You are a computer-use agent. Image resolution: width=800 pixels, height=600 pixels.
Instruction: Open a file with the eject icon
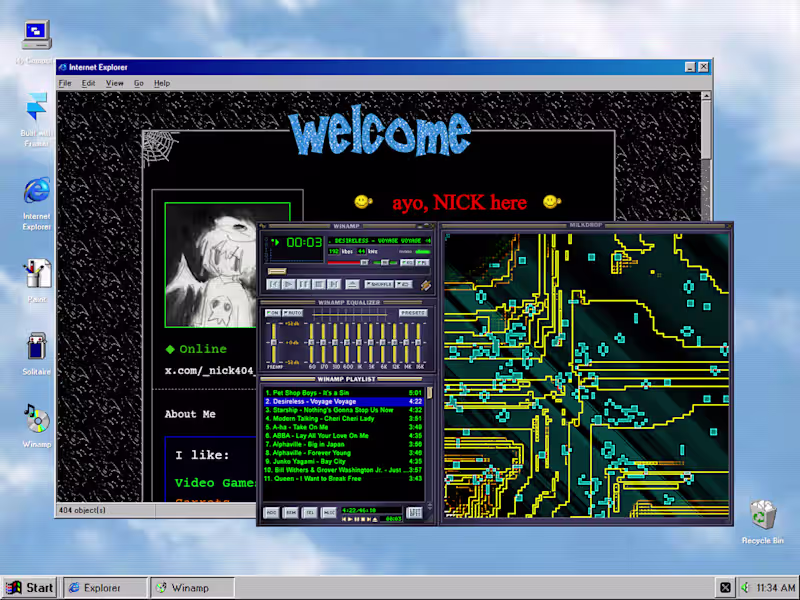[354, 285]
